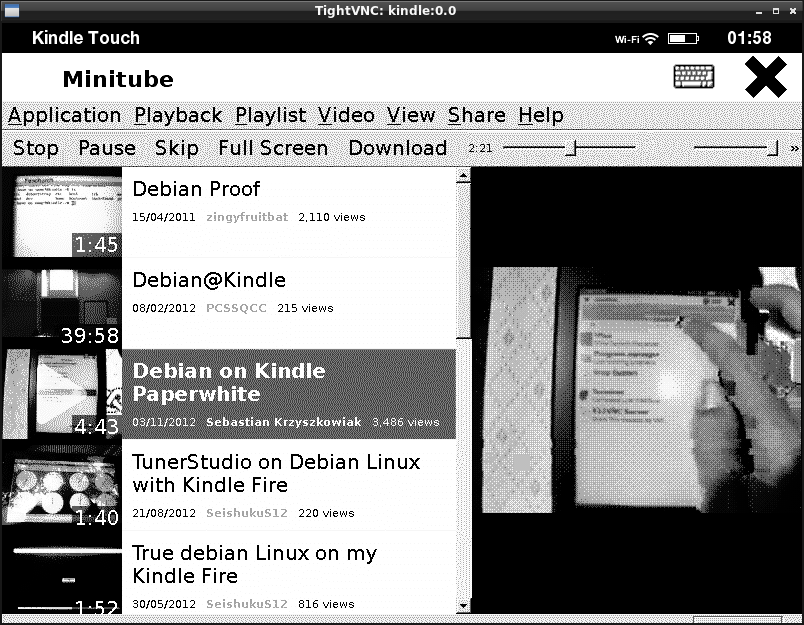This screenshot has height=625, width=804.
Task: Open the View menu
Action: coord(411,115)
